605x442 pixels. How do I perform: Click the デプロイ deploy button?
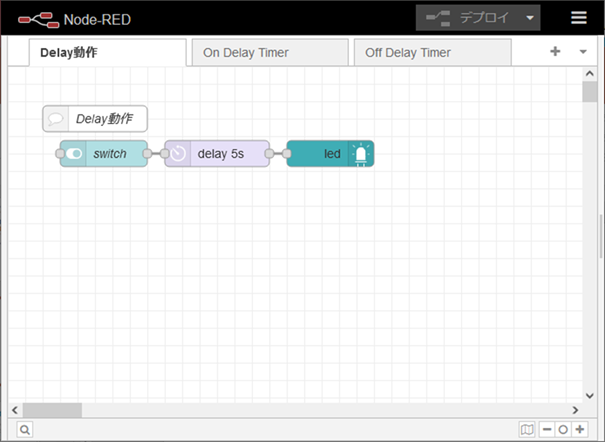click(x=468, y=18)
